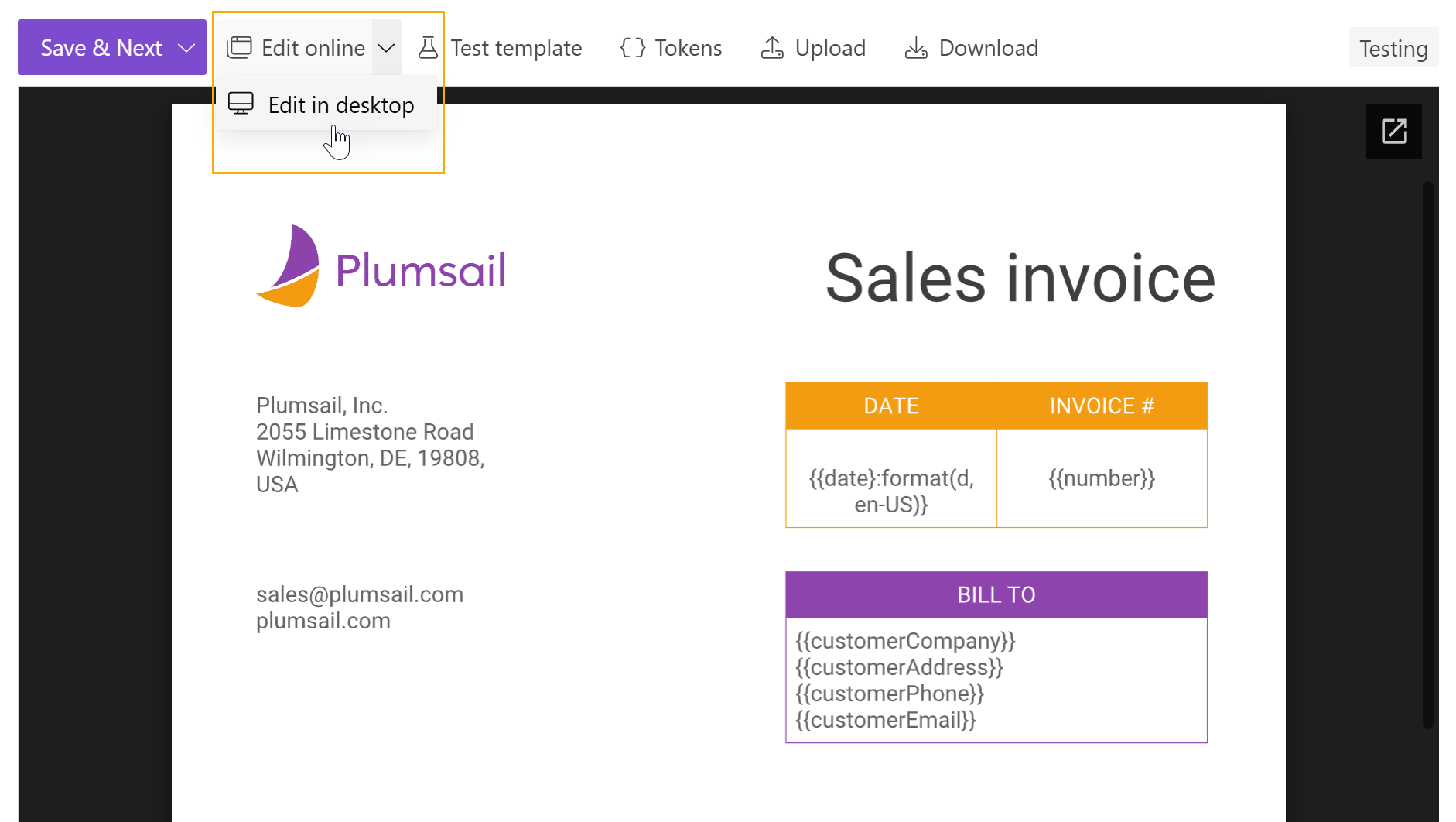Collapse the Edit online chevron menu
Screen dimensions: 1456x822
386,48
